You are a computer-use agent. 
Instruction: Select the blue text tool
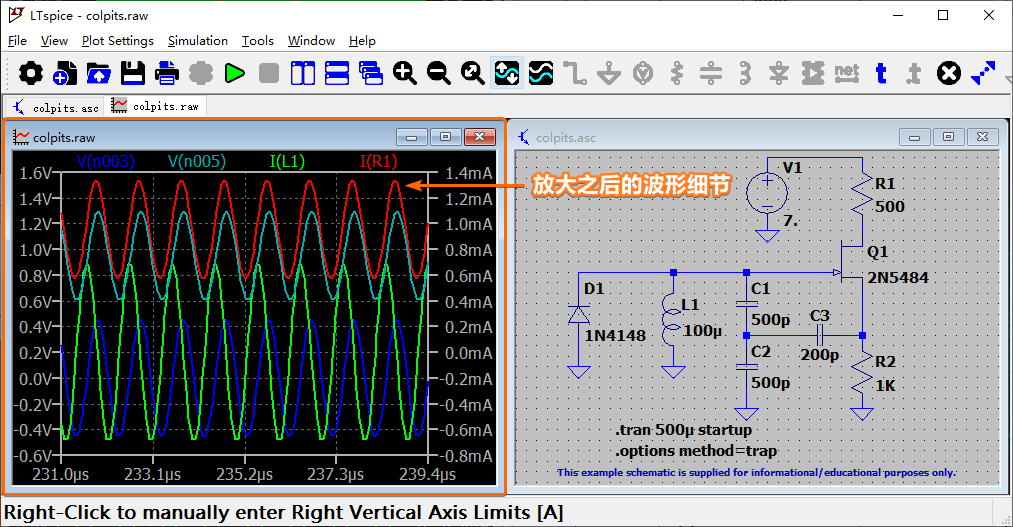(x=881, y=73)
